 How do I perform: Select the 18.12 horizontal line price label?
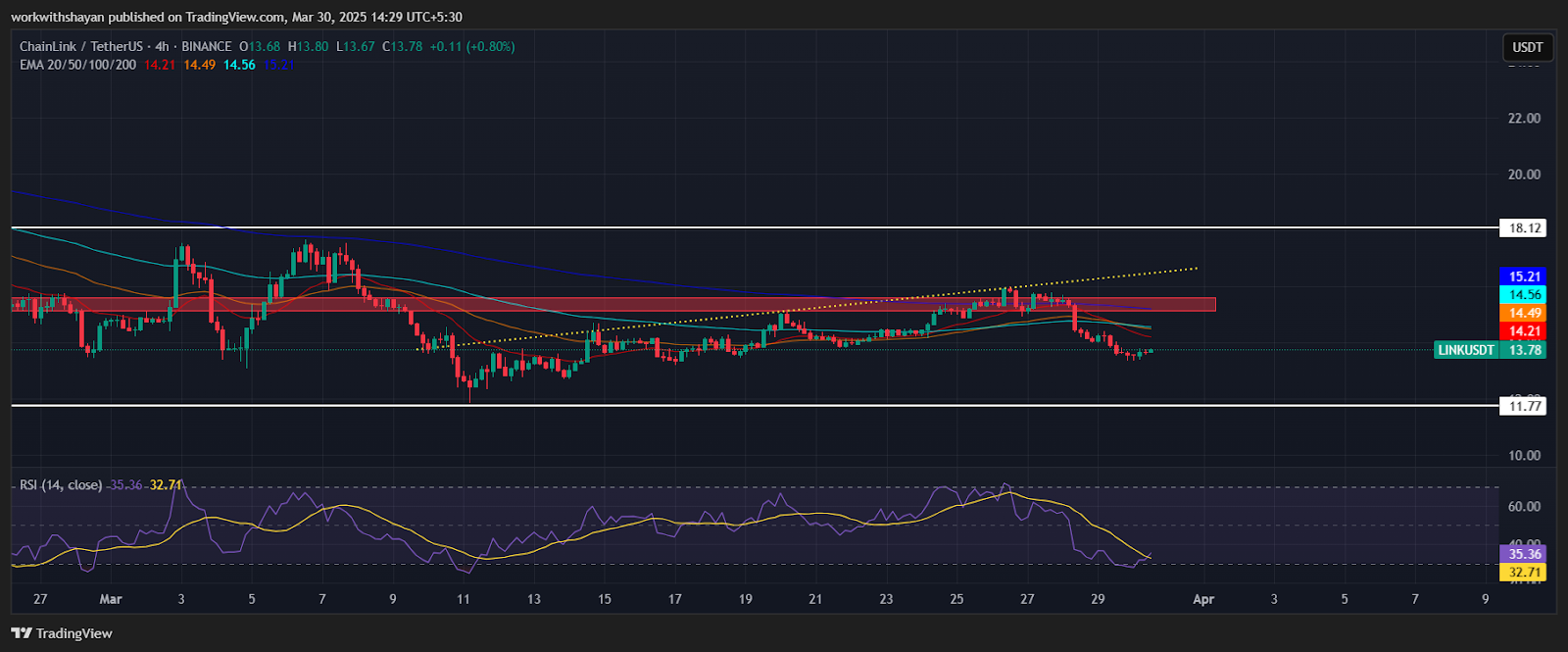(x=1524, y=228)
